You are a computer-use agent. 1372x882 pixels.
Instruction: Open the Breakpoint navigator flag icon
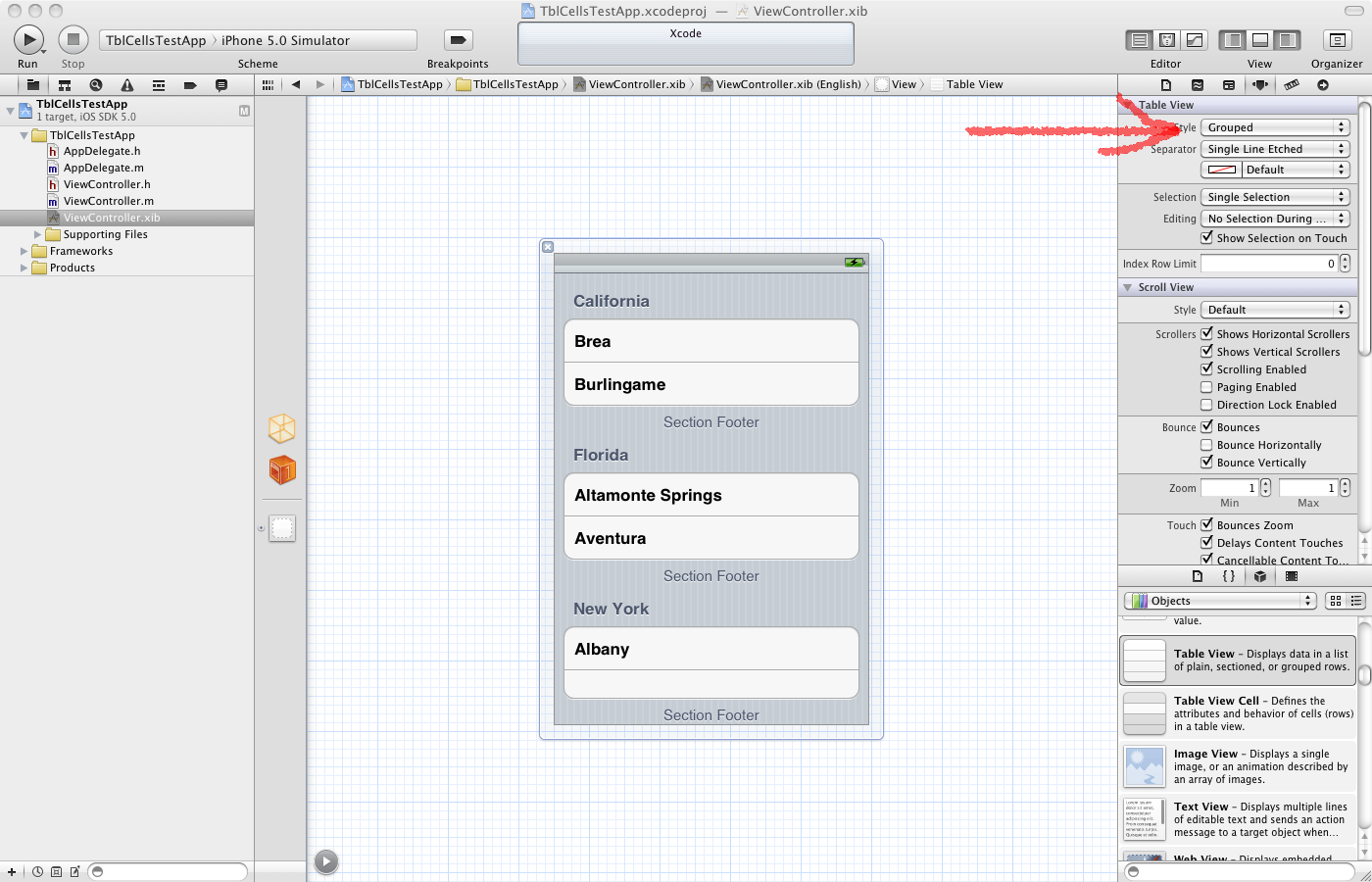click(x=190, y=84)
